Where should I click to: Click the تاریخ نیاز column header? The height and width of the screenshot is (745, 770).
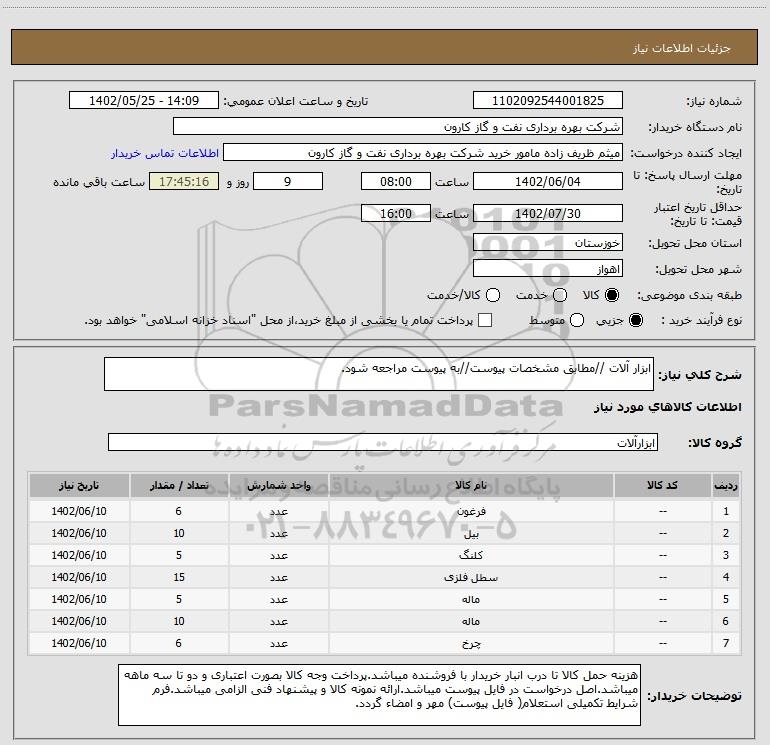[79, 485]
